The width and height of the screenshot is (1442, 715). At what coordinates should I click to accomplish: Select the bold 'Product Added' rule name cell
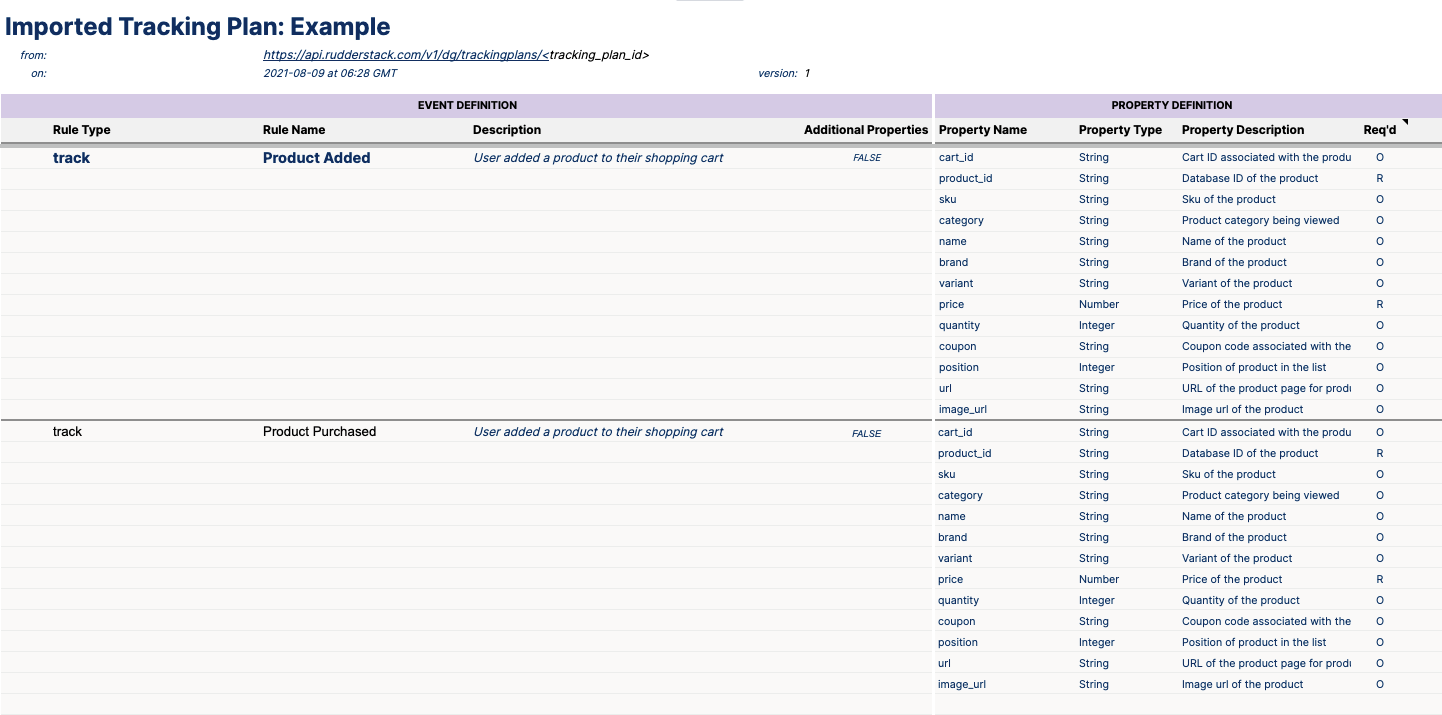pos(317,158)
